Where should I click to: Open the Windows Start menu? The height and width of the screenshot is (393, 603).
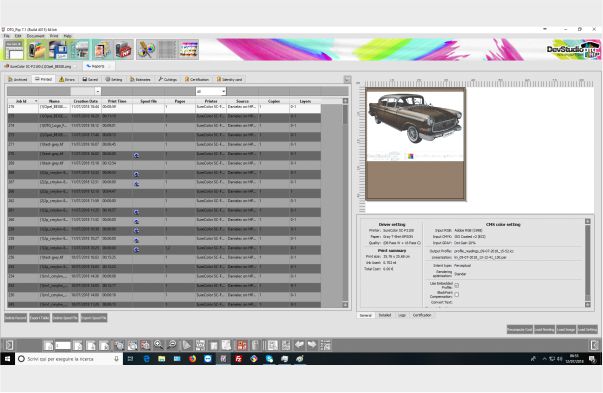7,359
